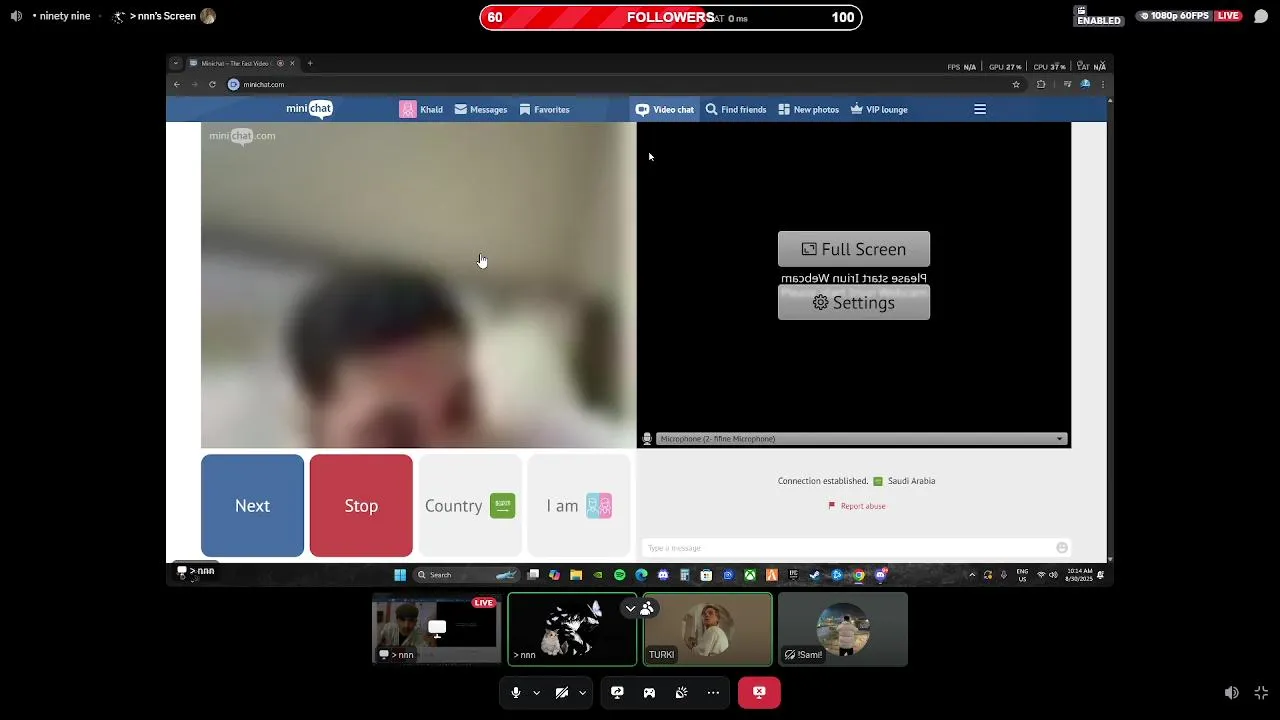Screen dimensions: 1280x720
Task: Select the > nnn participant tile
Action: pyautogui.click(x=572, y=629)
